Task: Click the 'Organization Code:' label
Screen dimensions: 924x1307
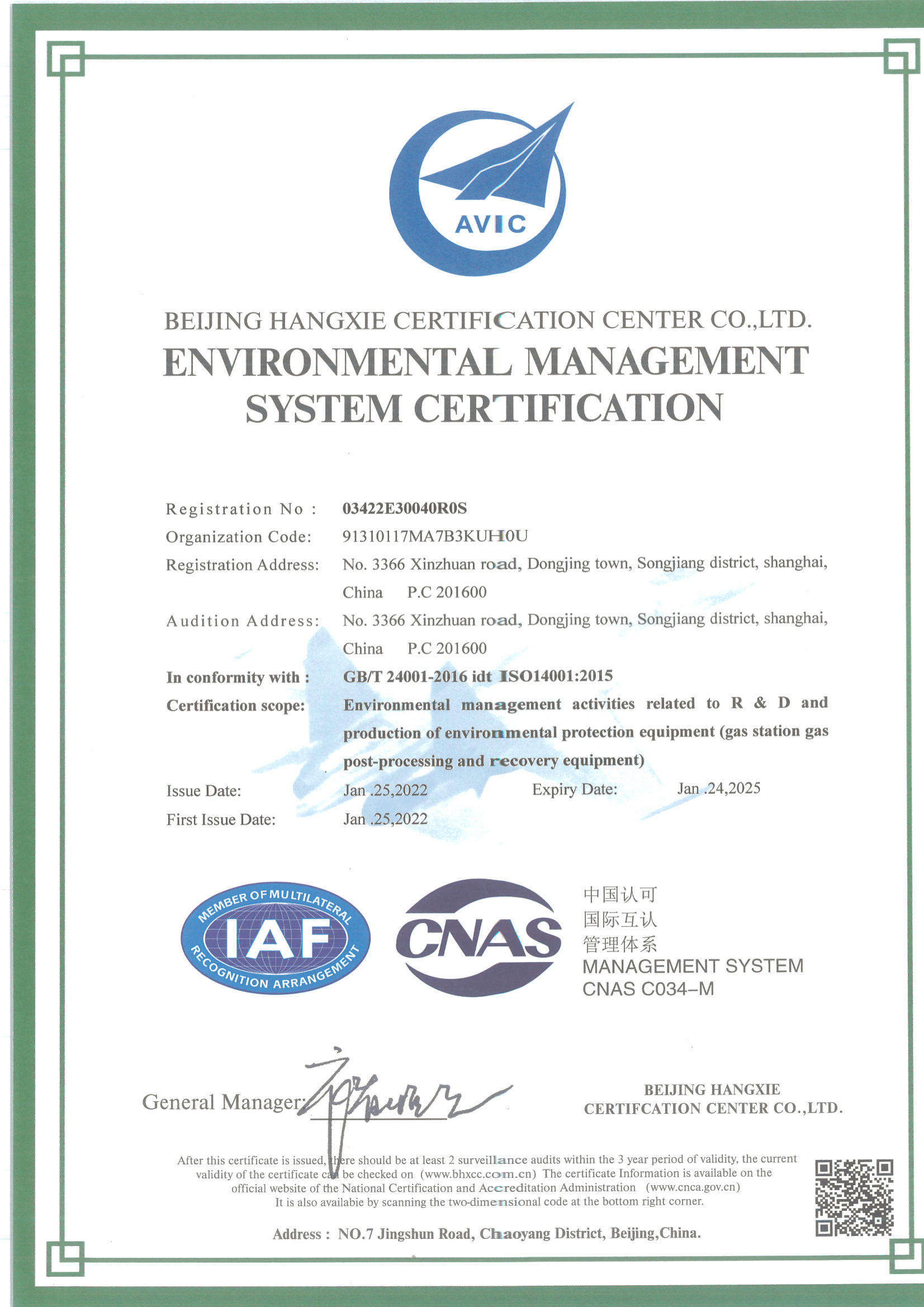Action: [239, 537]
